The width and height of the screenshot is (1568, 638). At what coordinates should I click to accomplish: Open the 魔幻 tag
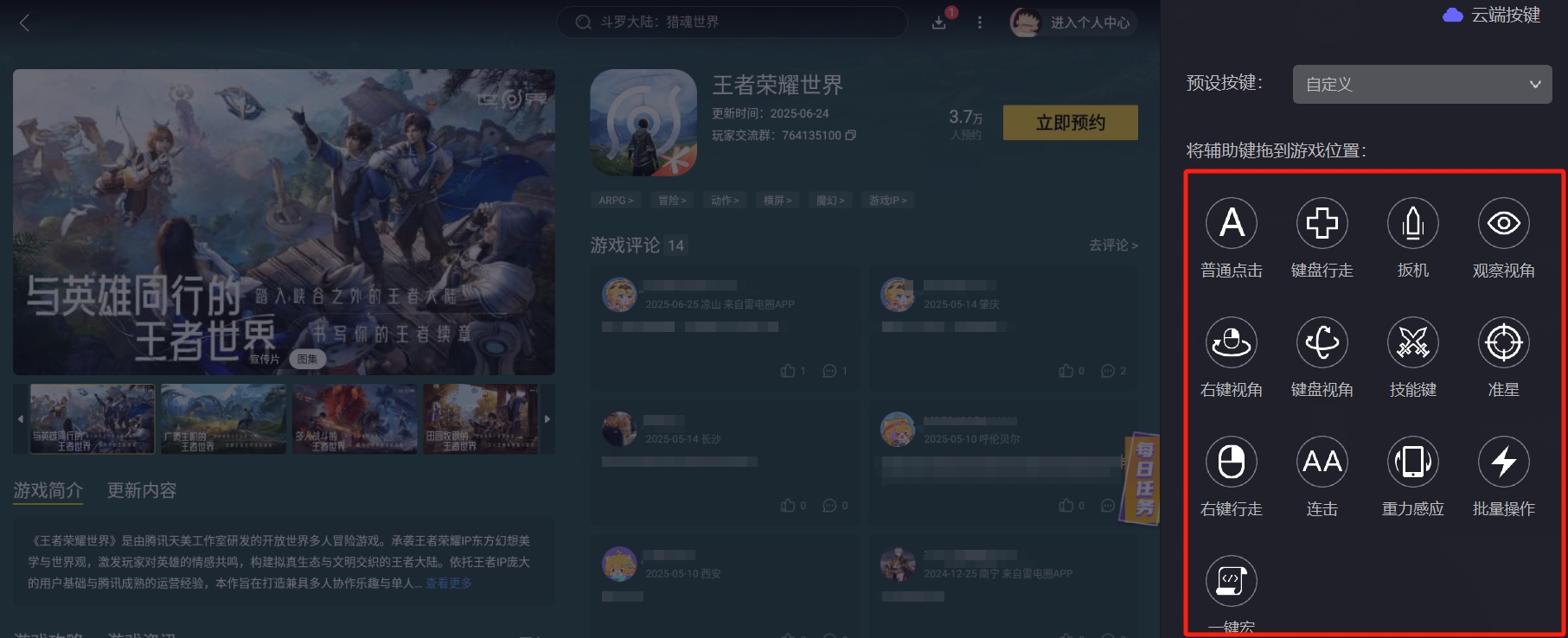(830, 201)
